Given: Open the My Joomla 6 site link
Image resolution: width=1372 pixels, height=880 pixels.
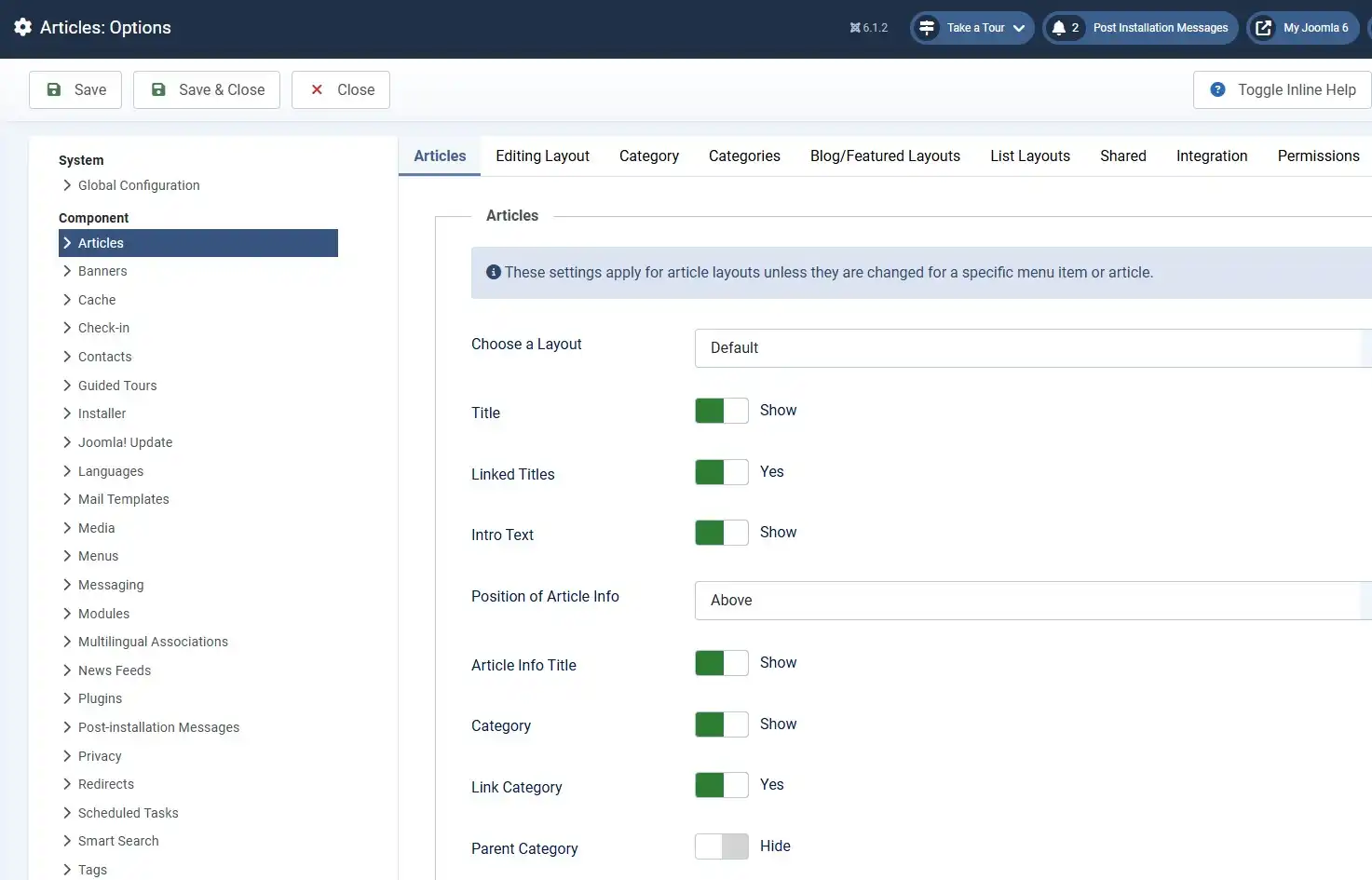Looking at the screenshot, I should pos(1303,28).
